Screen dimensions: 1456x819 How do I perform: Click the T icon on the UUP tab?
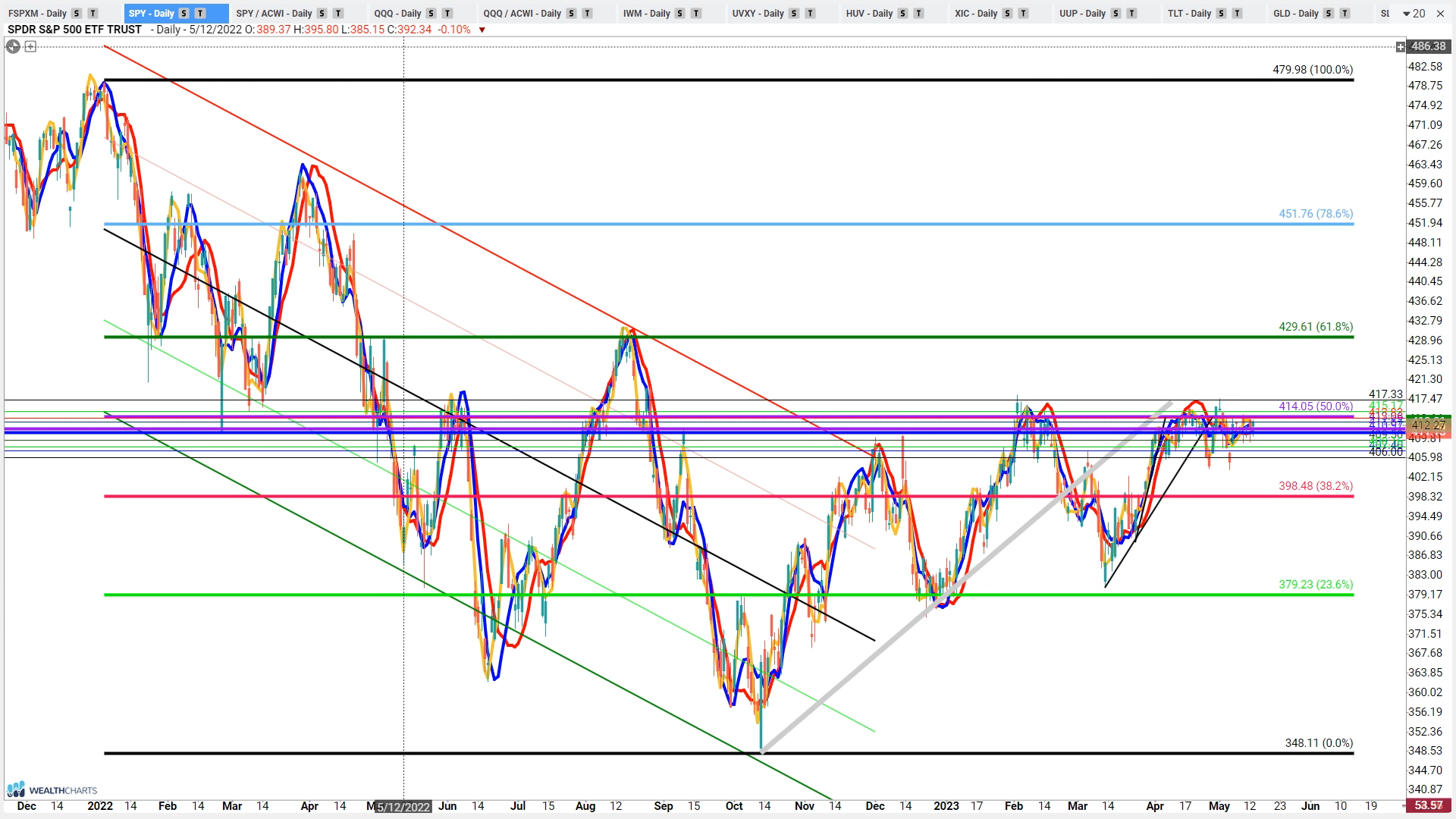click(x=1131, y=13)
